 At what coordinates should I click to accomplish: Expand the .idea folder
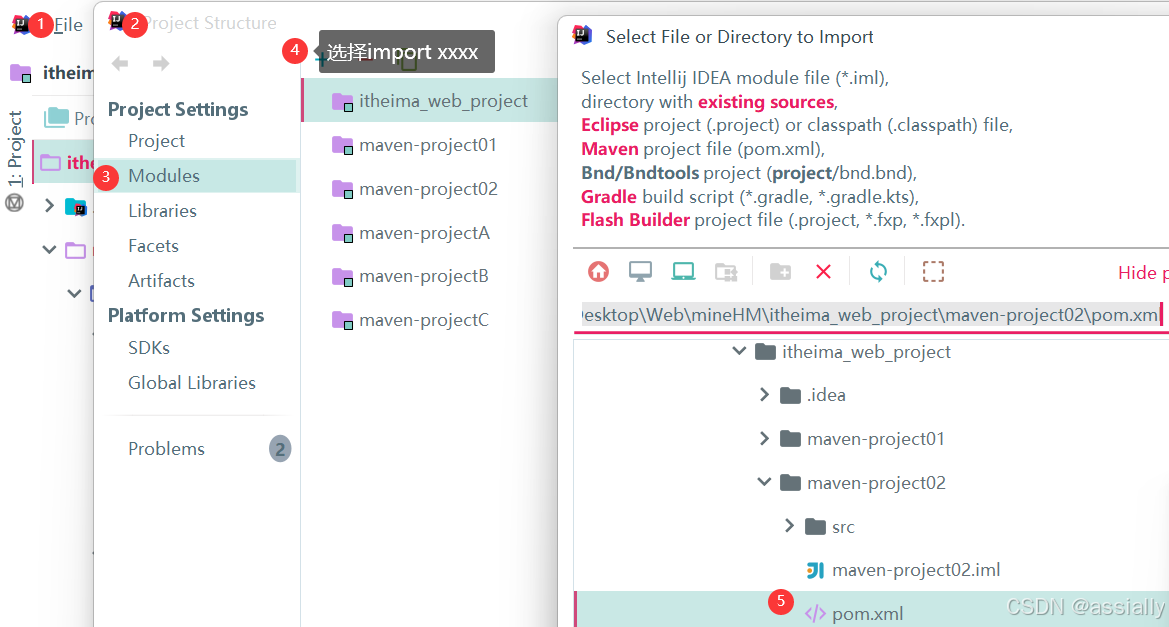764,395
